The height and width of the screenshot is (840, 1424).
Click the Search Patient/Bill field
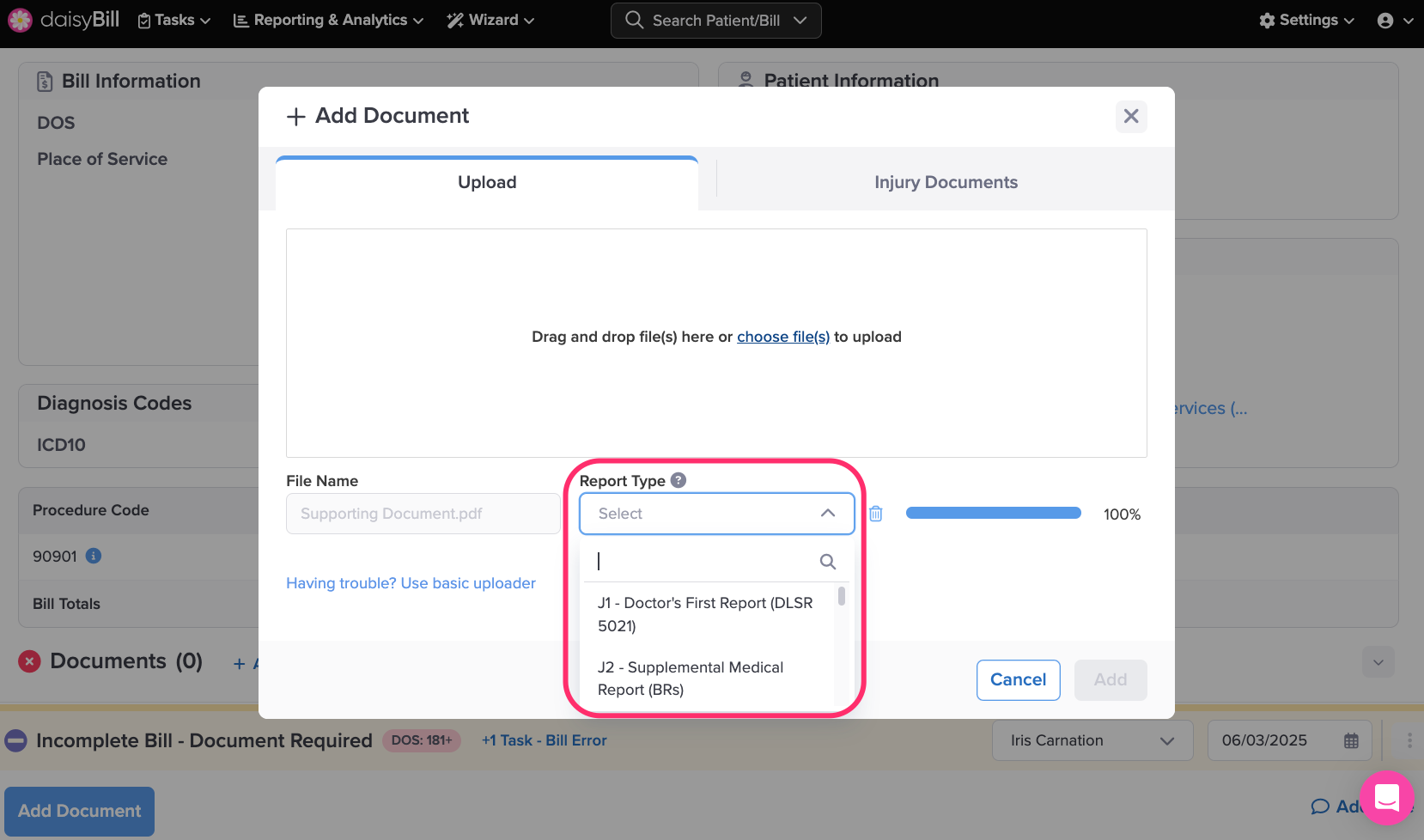[715, 21]
